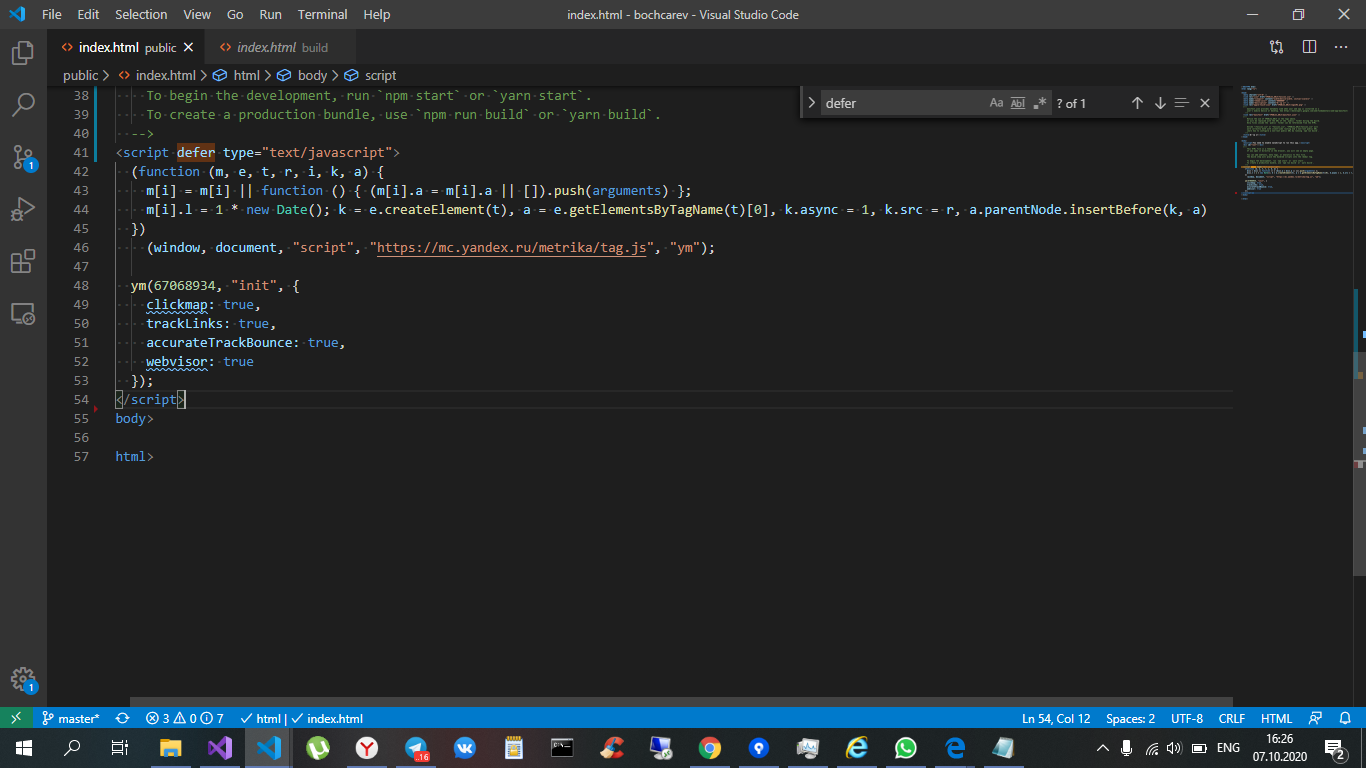Click the index.html check in status bar
The image size is (1366, 768).
click(327, 718)
